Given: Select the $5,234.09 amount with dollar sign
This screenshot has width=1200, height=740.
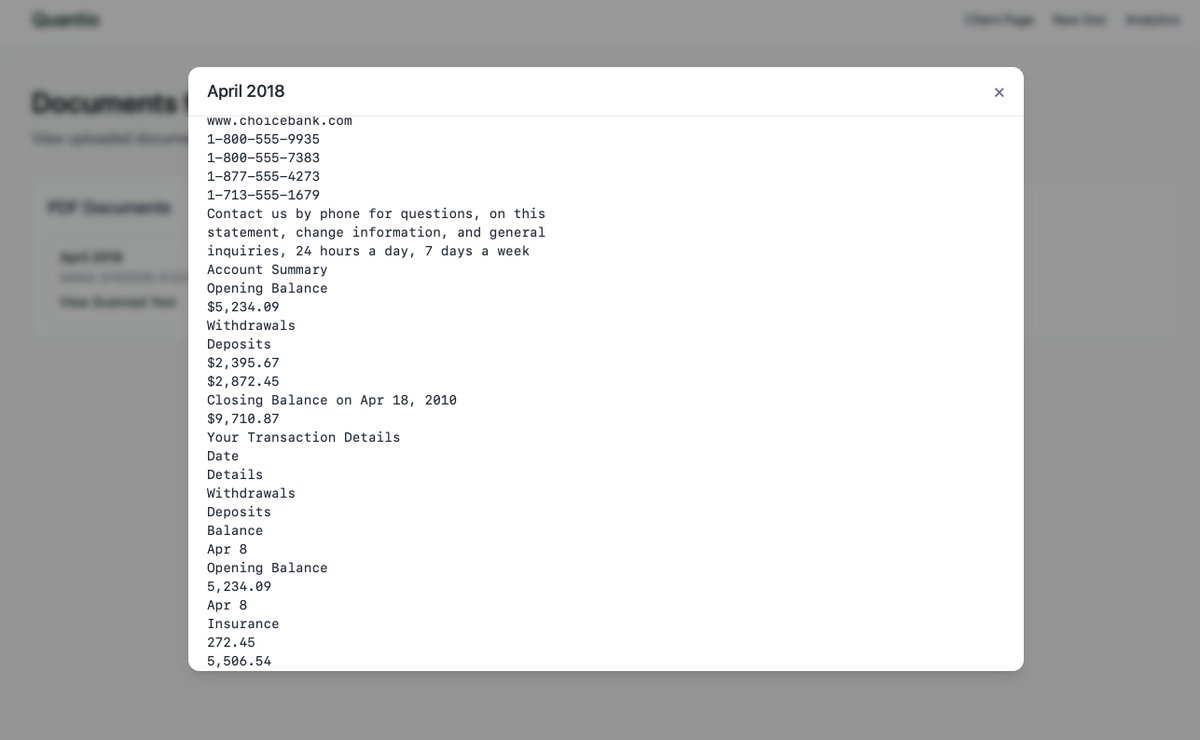Looking at the screenshot, I should [244, 307].
